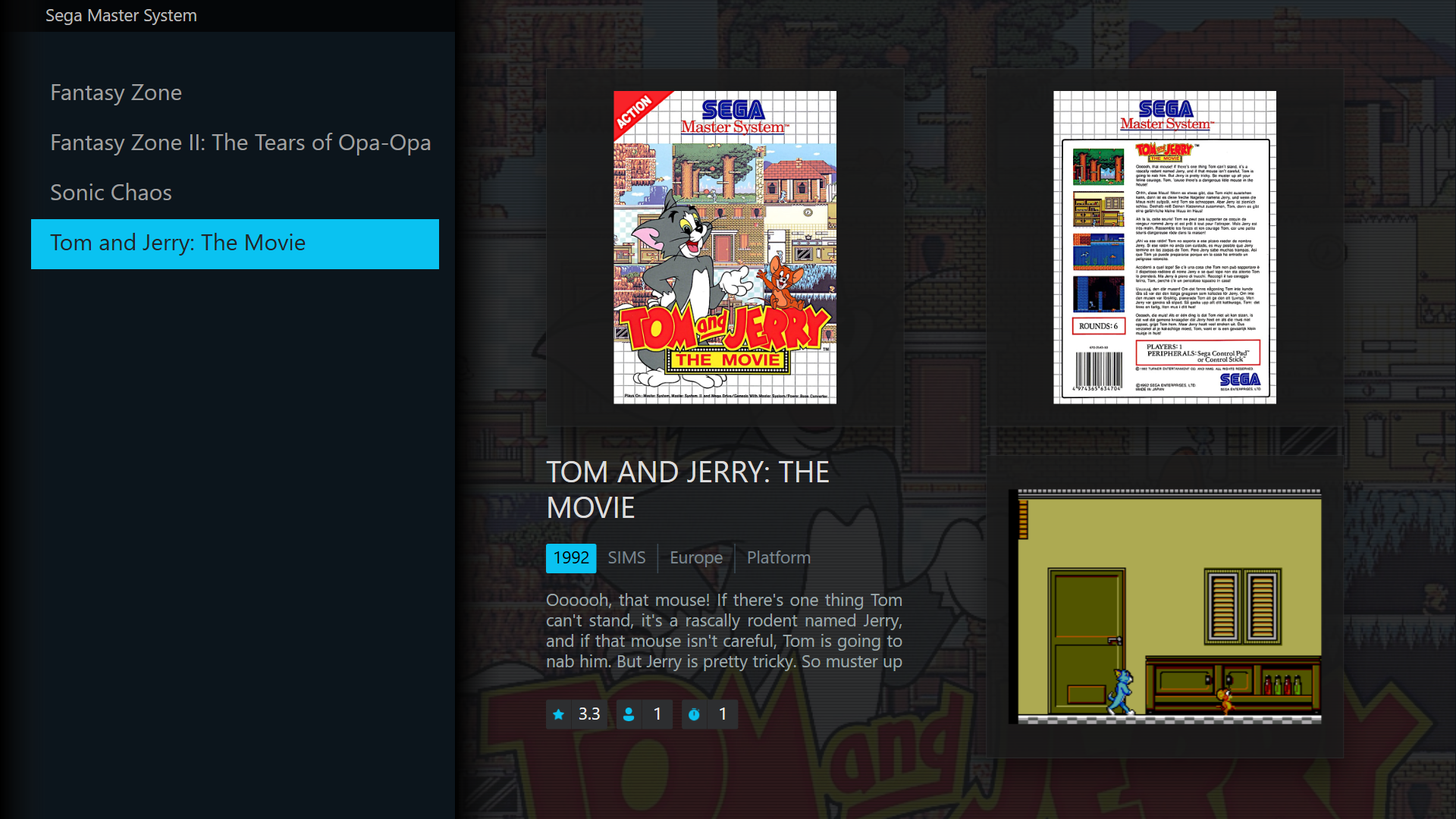Image resolution: width=1456 pixels, height=819 pixels.
Task: Click the players count value 1
Action: pyautogui.click(x=657, y=714)
